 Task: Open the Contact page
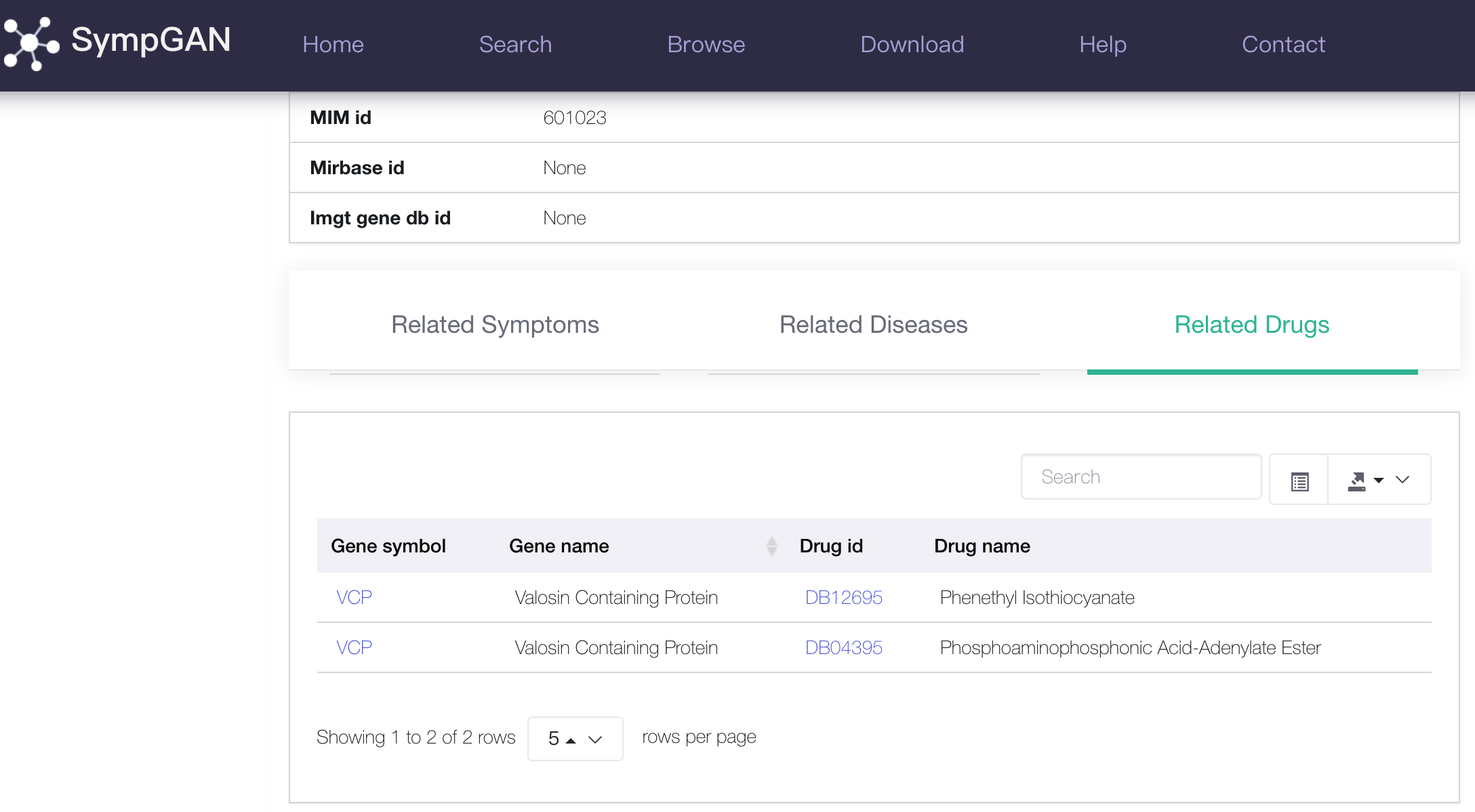pyautogui.click(x=1282, y=45)
